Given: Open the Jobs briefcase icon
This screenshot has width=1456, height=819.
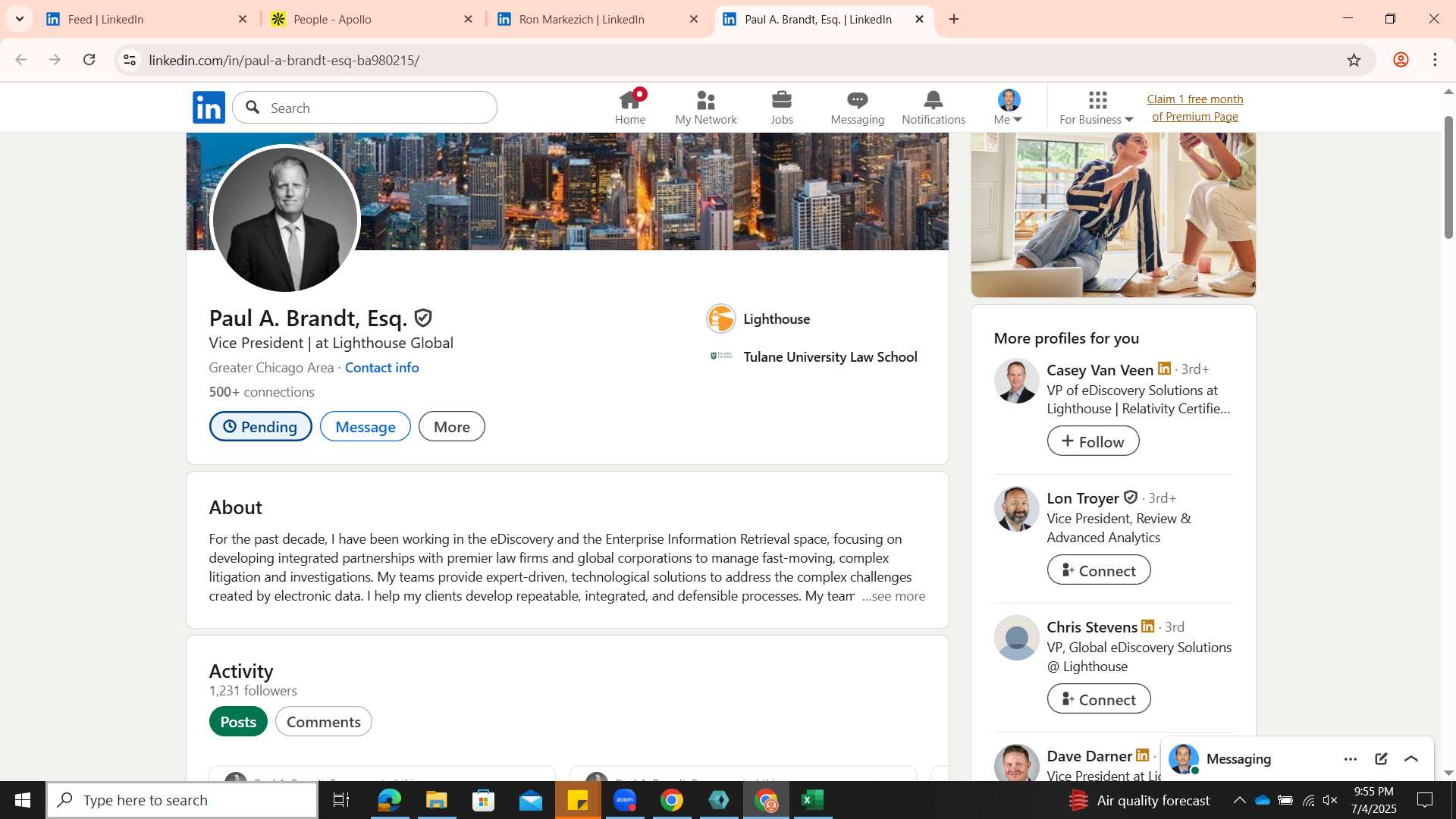Looking at the screenshot, I should tap(782, 108).
